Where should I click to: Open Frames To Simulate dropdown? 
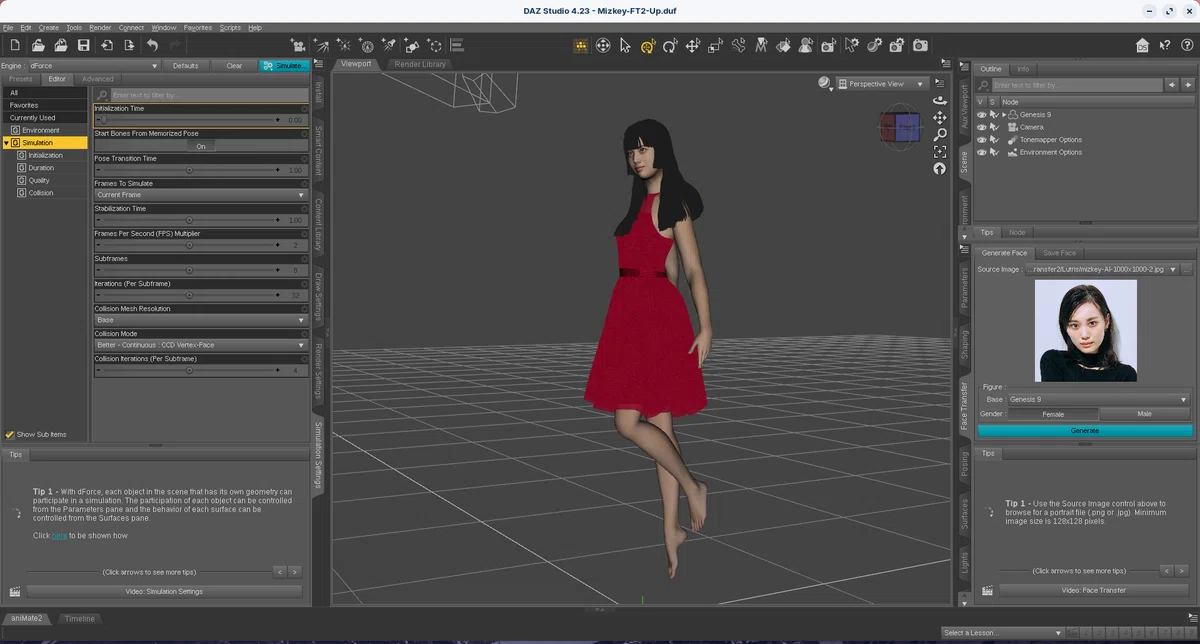coord(201,195)
